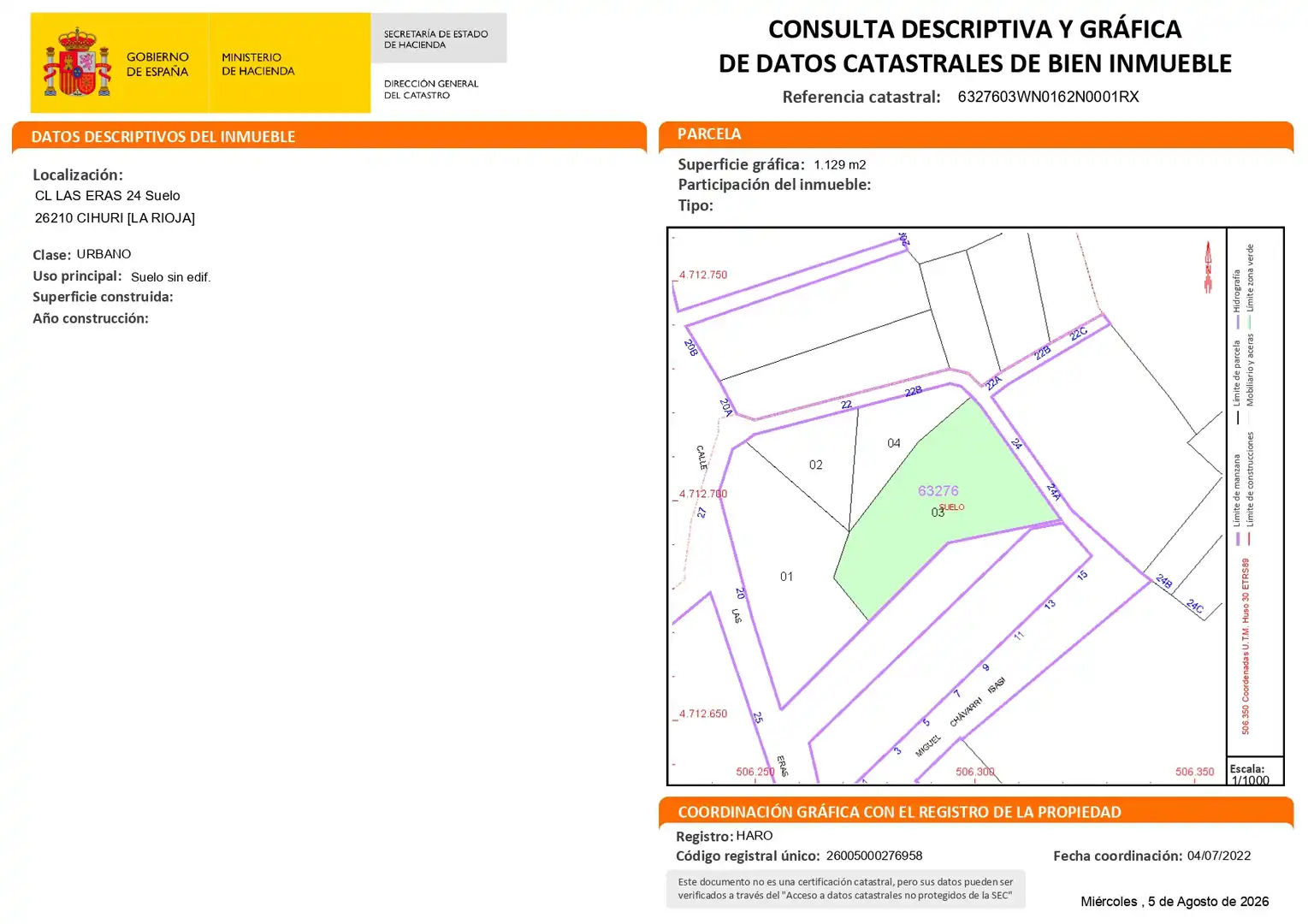Click the CHAVARRI street name label
Viewport: 1308px width, 924px height.
click(x=966, y=712)
